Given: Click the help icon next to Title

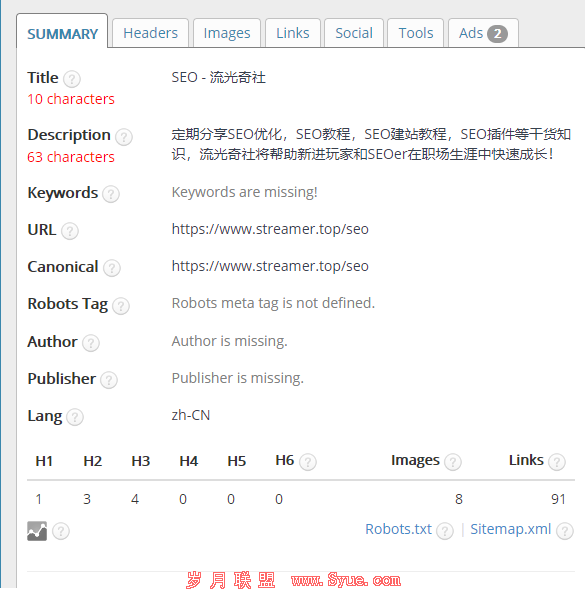Looking at the screenshot, I should (x=71, y=79).
